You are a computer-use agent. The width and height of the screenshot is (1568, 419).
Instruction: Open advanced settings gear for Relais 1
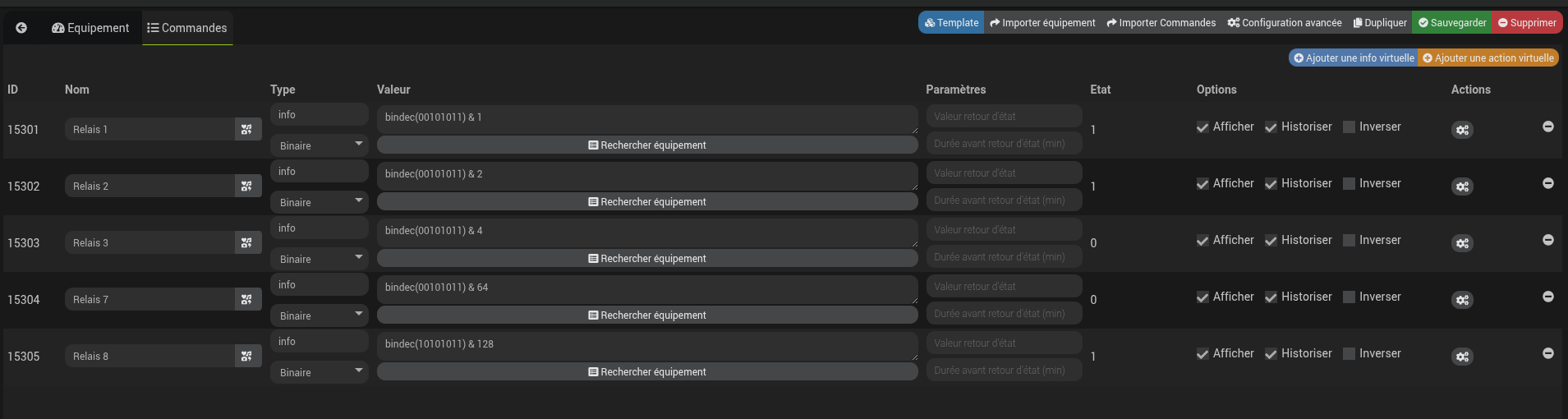pyautogui.click(x=1462, y=130)
